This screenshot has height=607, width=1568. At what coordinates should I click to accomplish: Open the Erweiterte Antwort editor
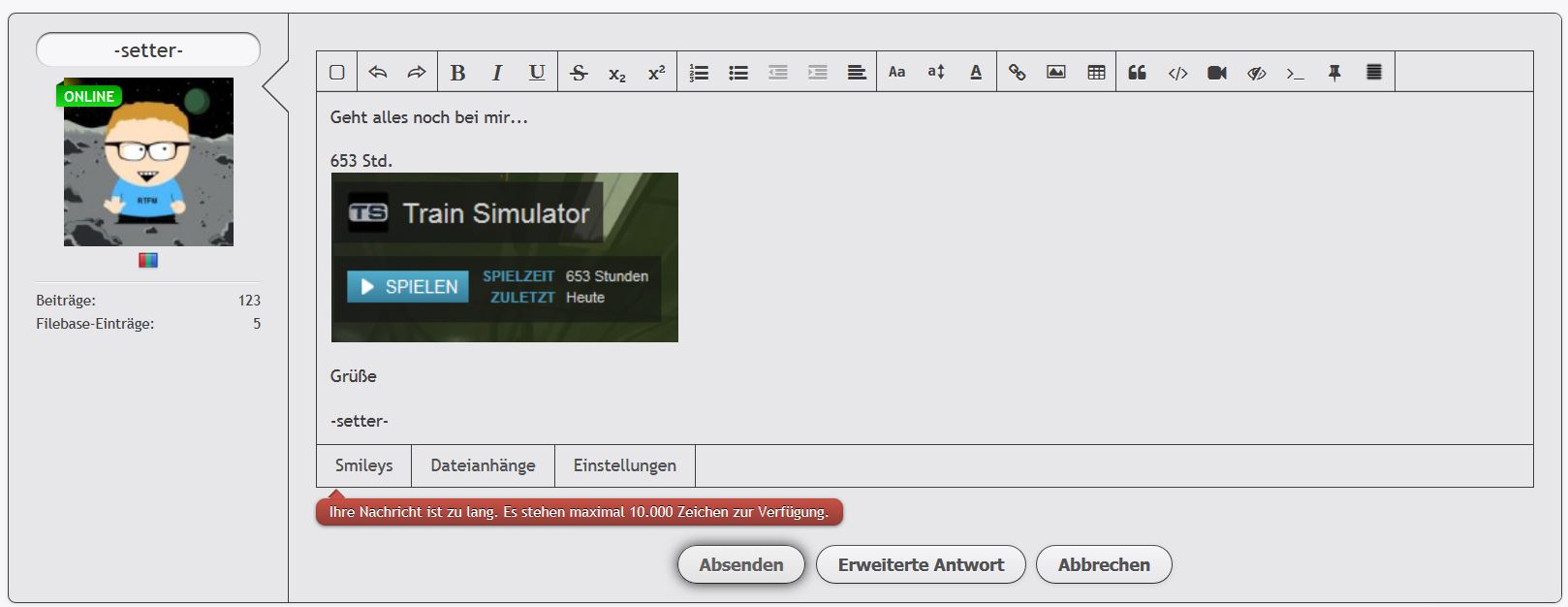[921, 564]
